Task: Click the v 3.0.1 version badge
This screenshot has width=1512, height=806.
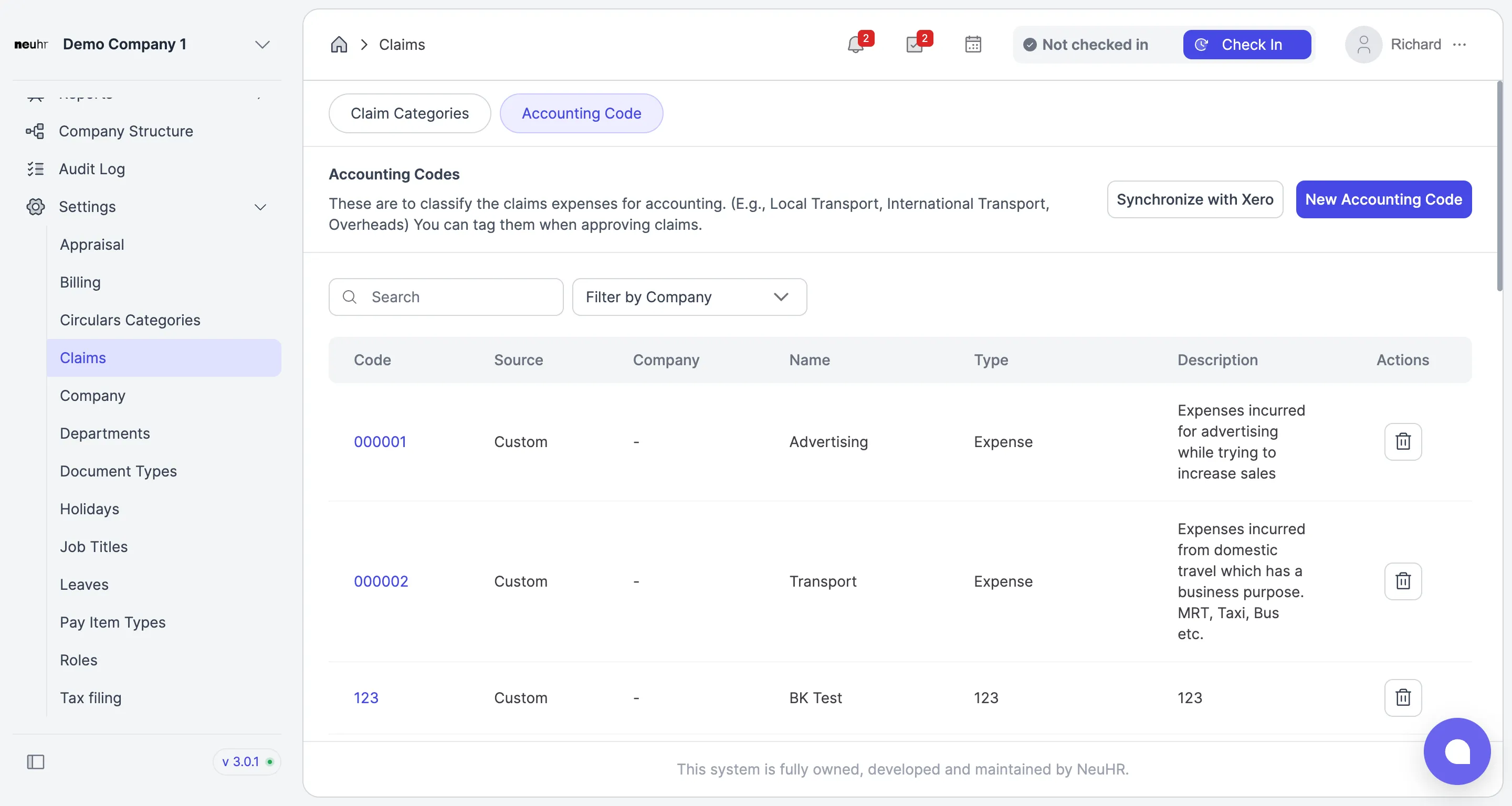Action: (247, 761)
